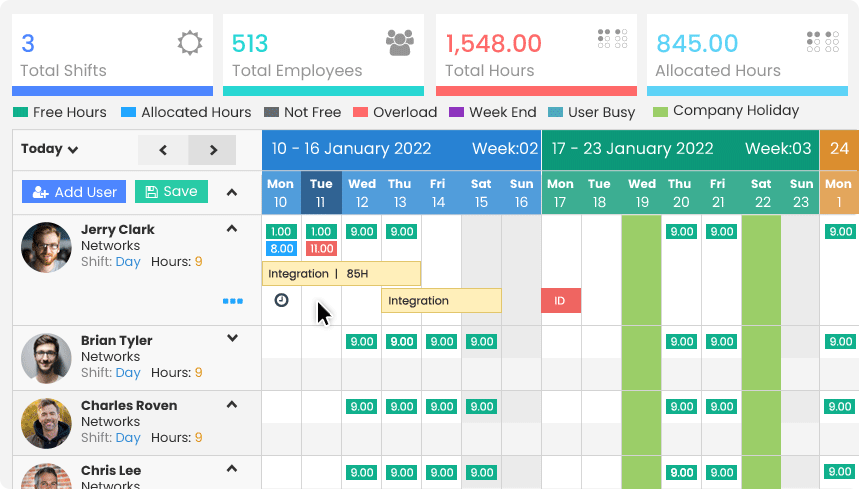This screenshot has height=489, width=859.
Task: Click Jerry Clark's 9.00 on Wednesday 12
Action: point(362,232)
